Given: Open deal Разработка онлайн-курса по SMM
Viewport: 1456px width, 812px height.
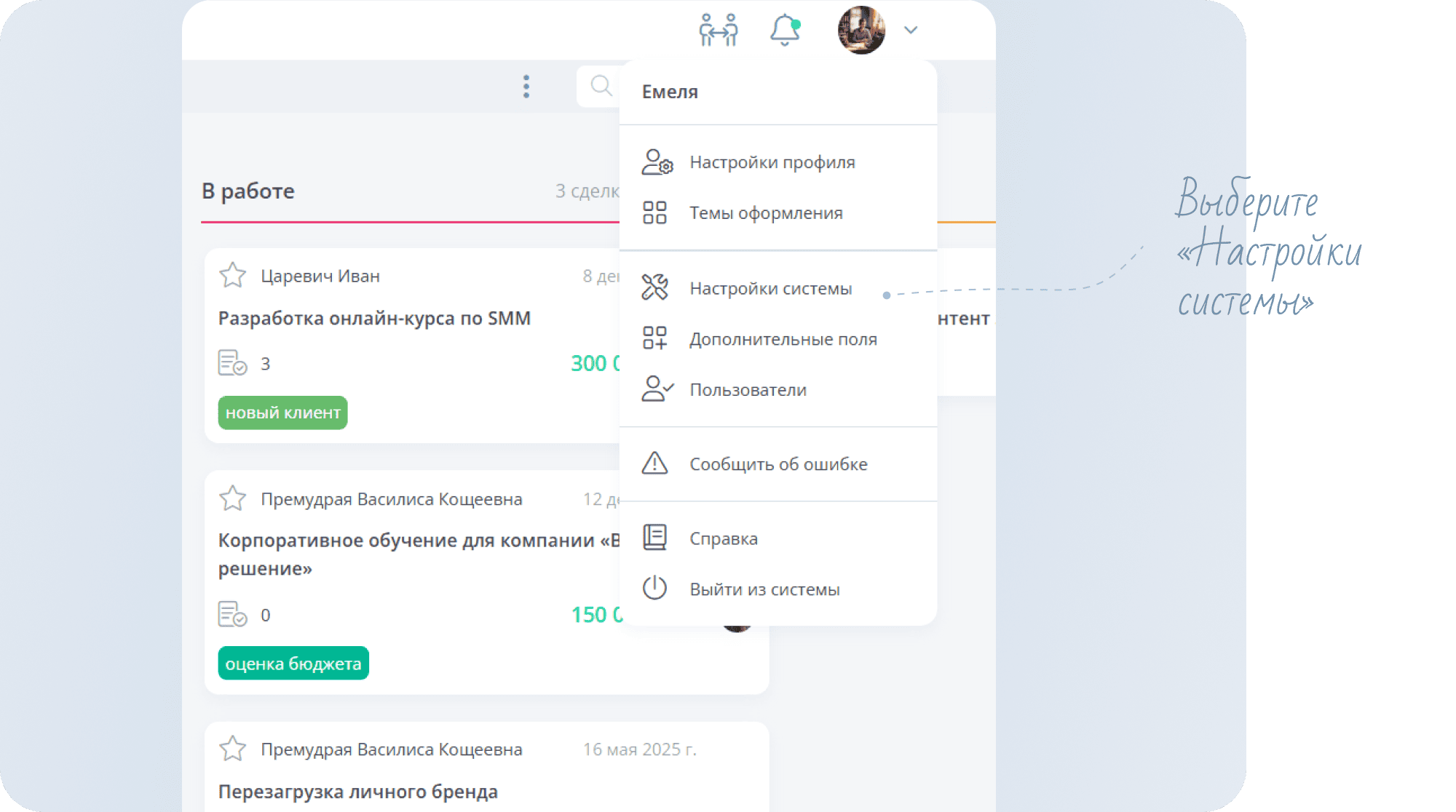Looking at the screenshot, I should click(374, 319).
